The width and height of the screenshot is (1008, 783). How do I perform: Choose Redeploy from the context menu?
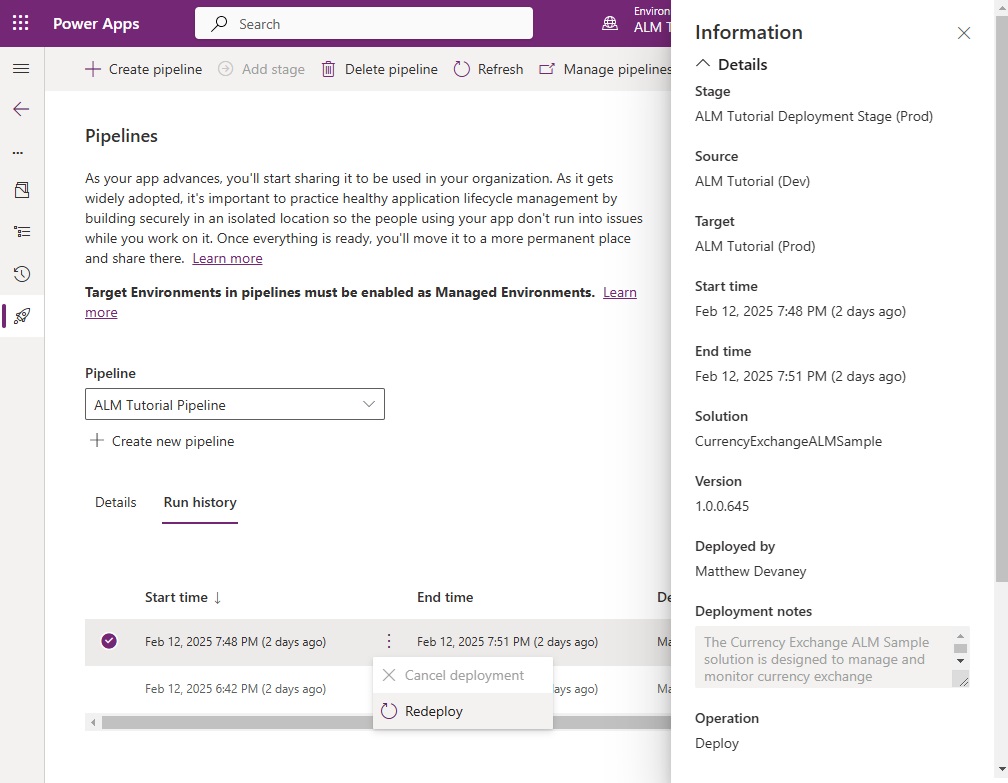pyautogui.click(x=463, y=711)
